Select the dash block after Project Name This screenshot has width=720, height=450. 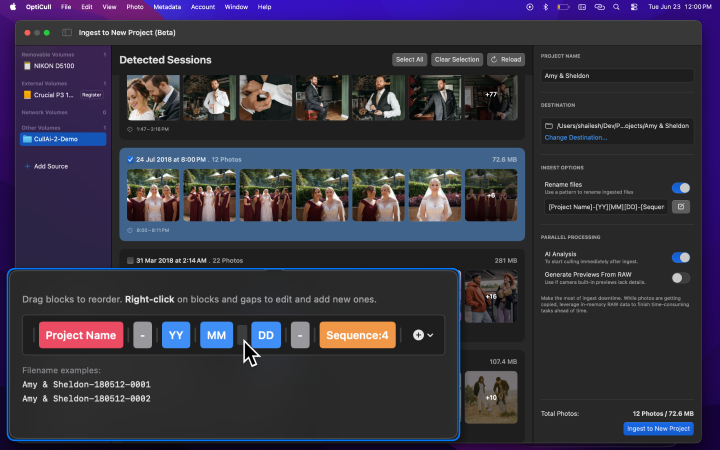142,335
